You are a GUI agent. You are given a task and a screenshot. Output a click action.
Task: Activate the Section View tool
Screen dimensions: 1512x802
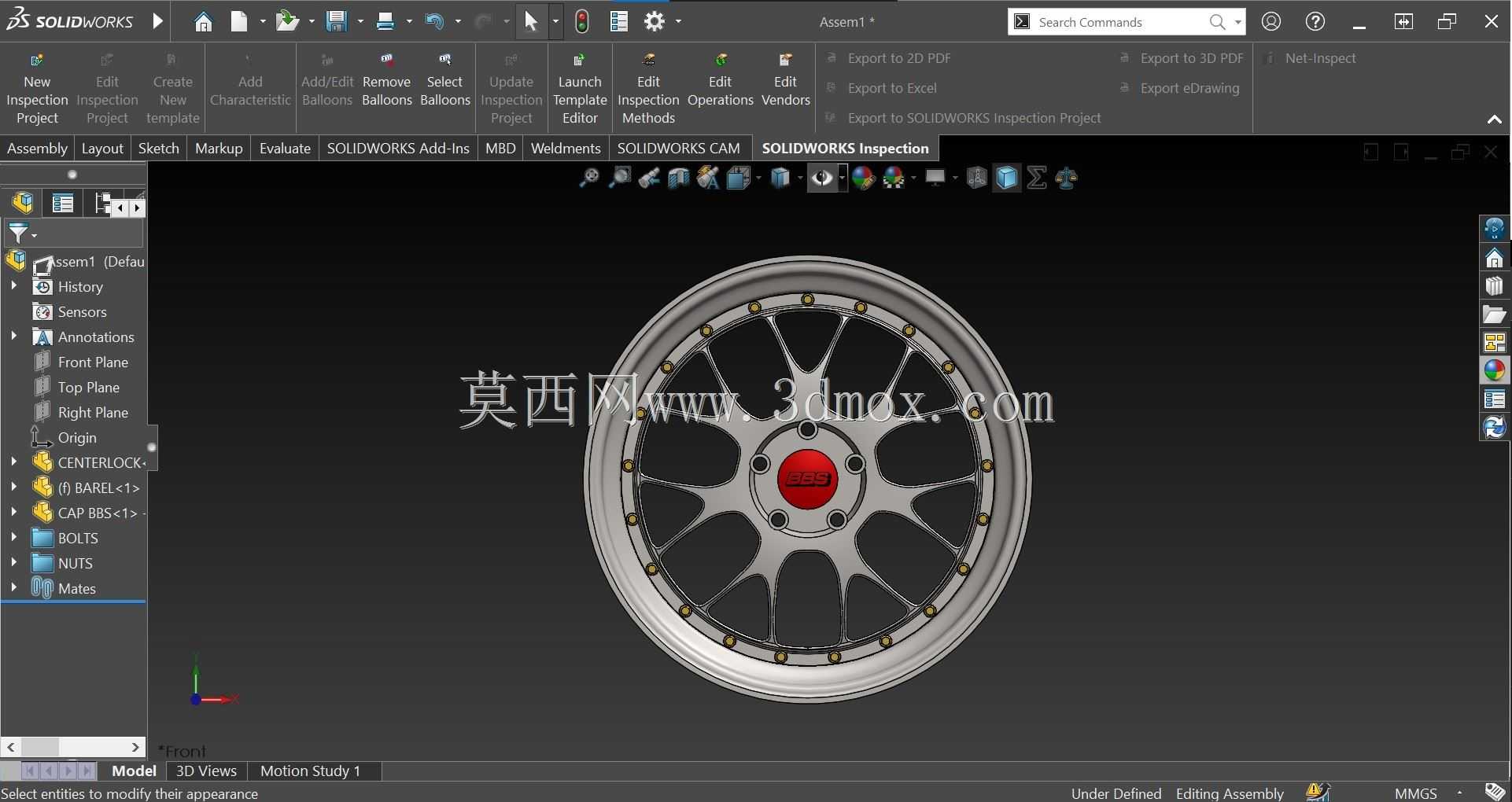pos(678,178)
